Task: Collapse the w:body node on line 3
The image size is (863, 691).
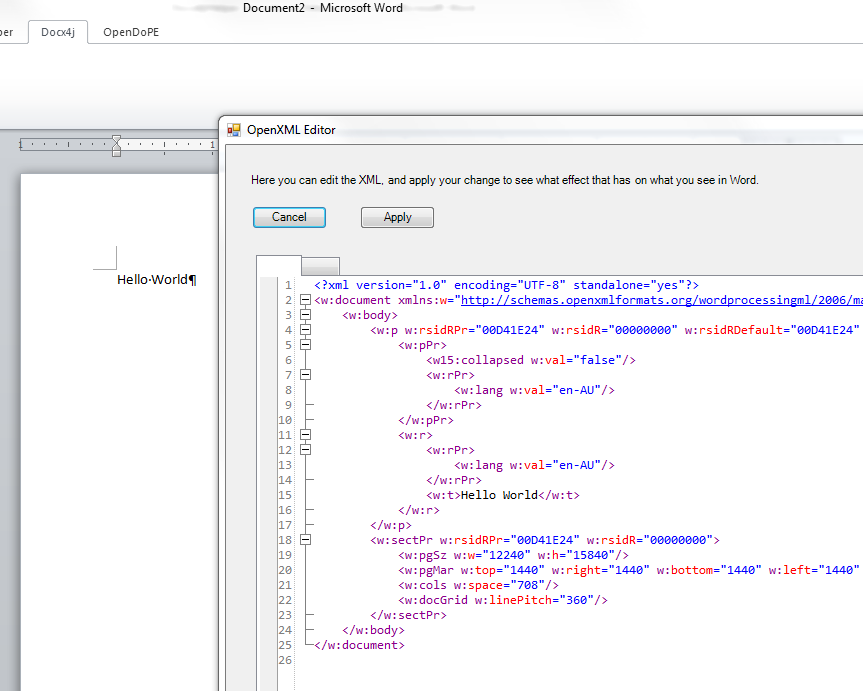Action: [305, 315]
